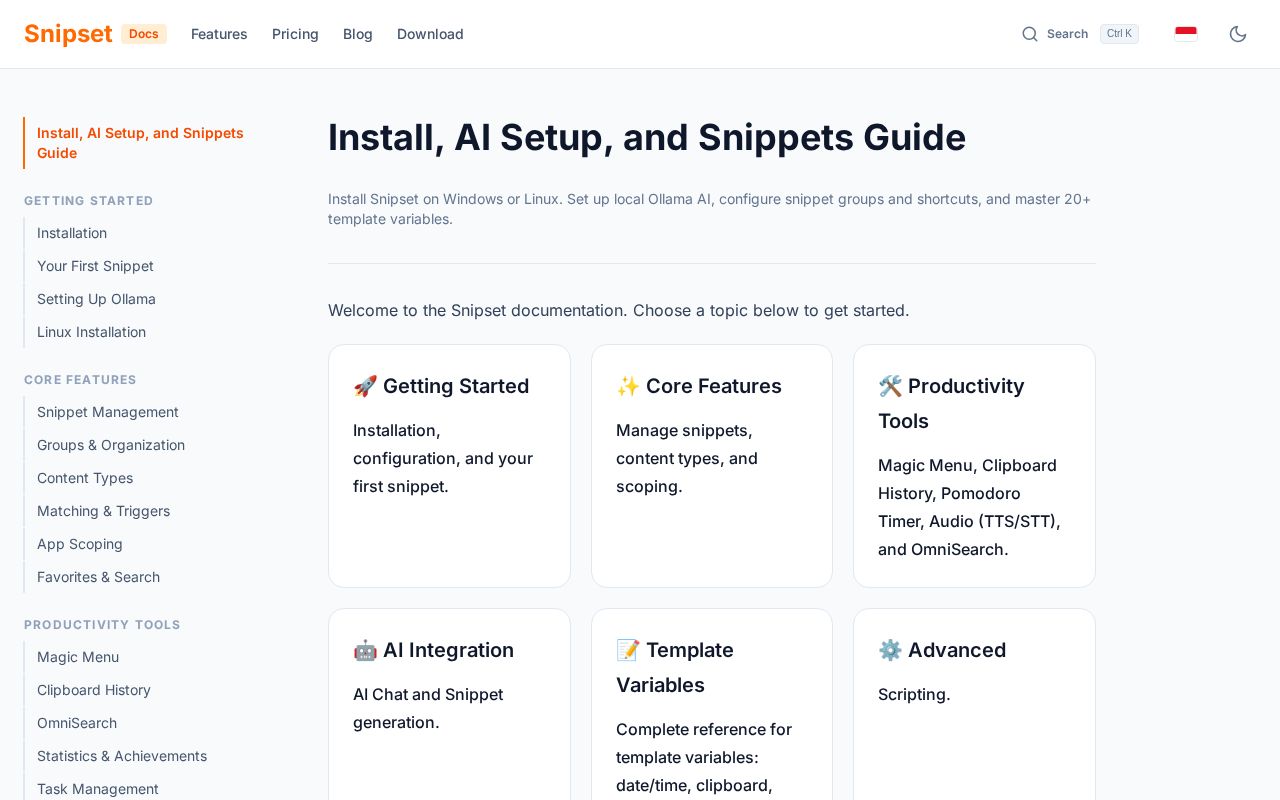
Task: Open Your First Snippet page
Action: 95,266
